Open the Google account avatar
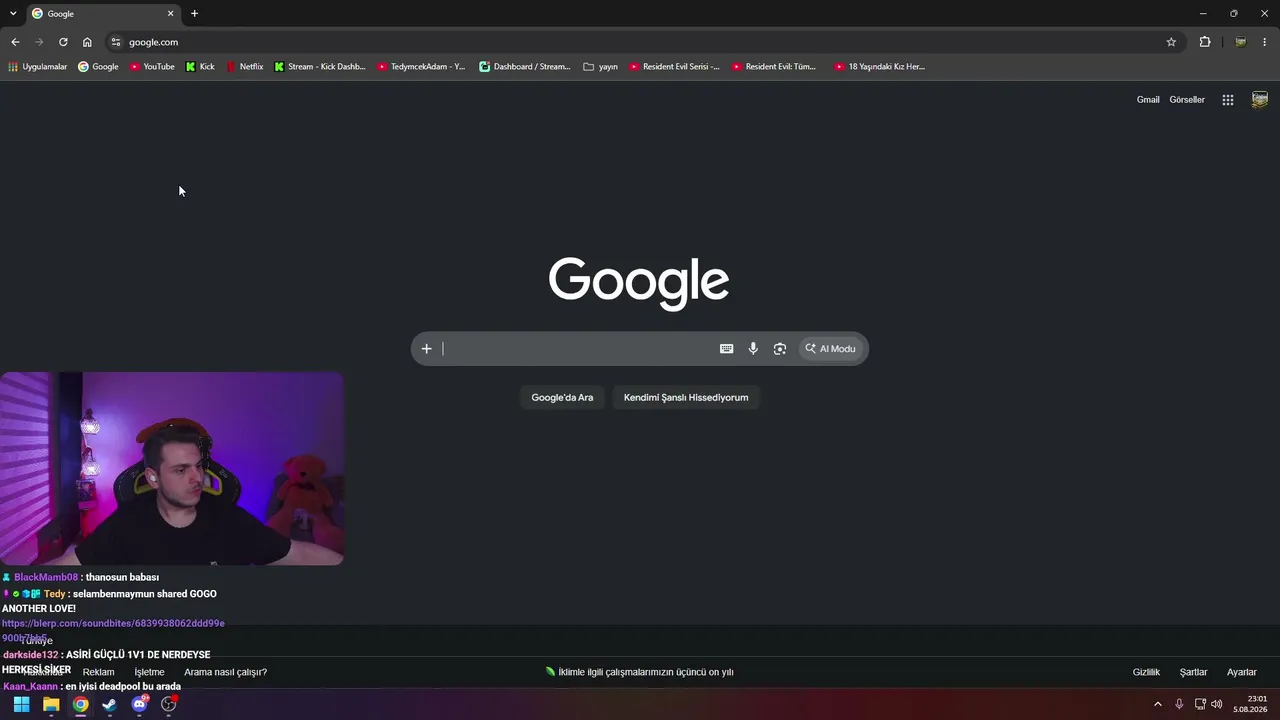The width and height of the screenshot is (1280, 720). click(1260, 100)
